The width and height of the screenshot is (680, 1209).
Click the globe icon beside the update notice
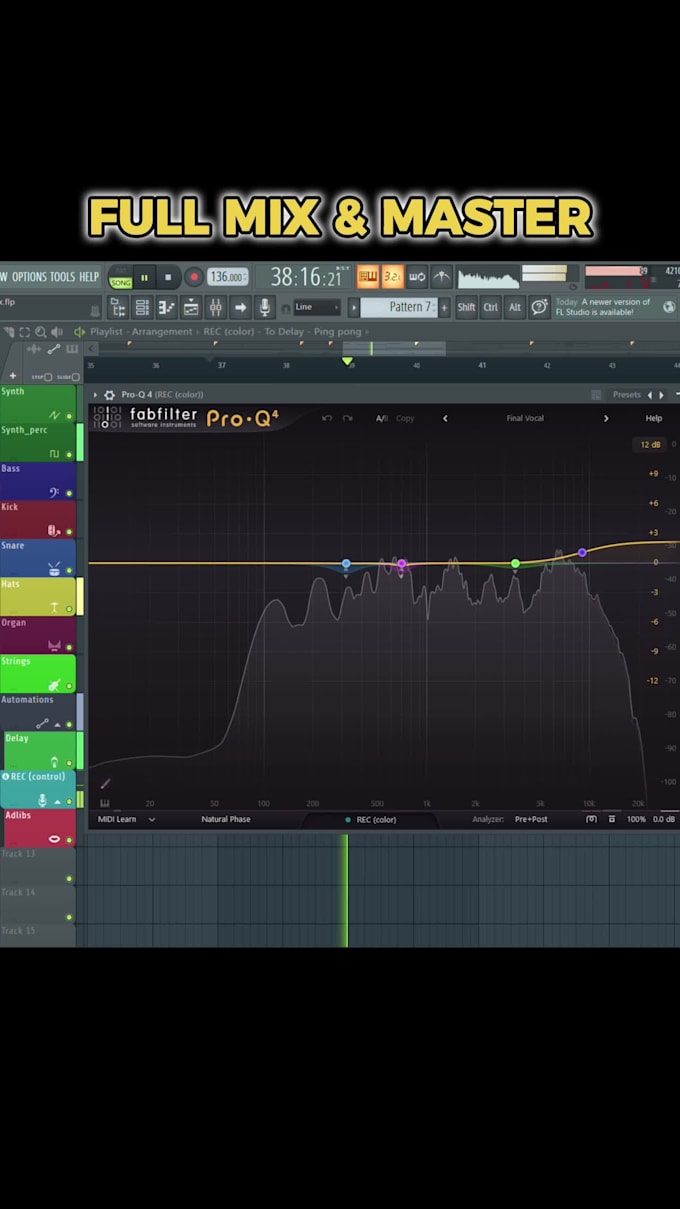(x=669, y=307)
